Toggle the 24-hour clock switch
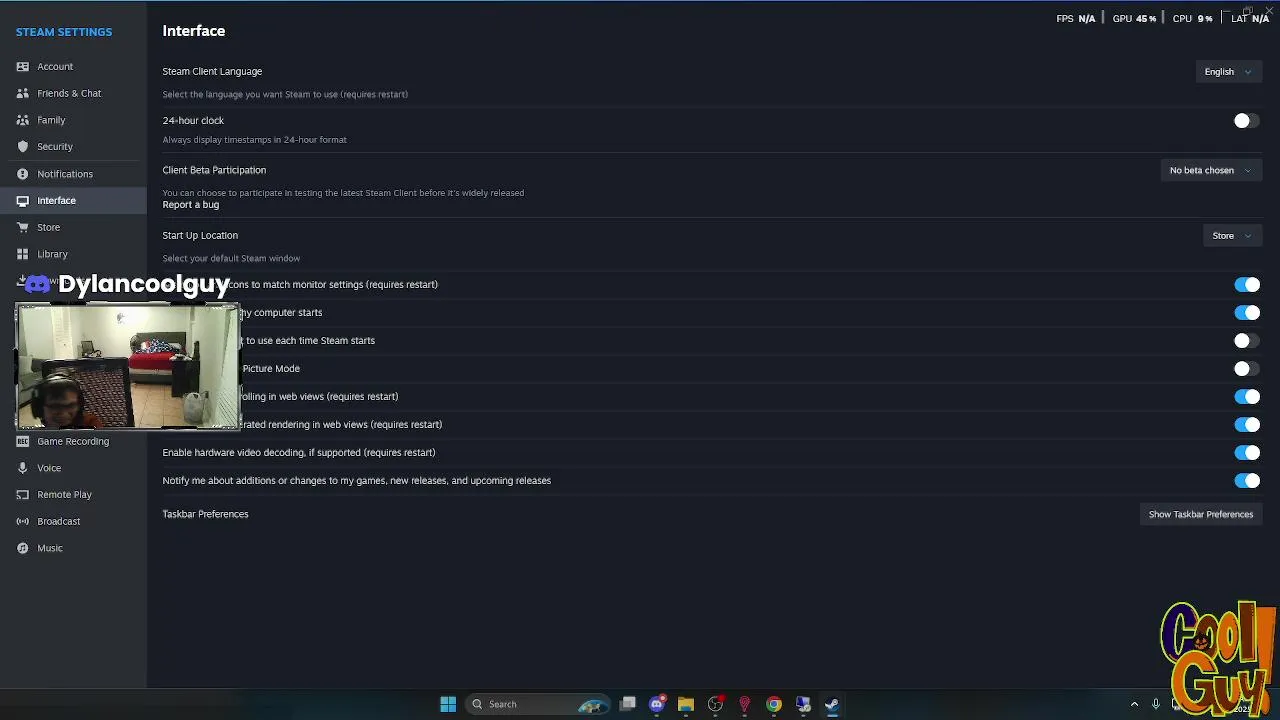1280x720 pixels. coord(1246,121)
